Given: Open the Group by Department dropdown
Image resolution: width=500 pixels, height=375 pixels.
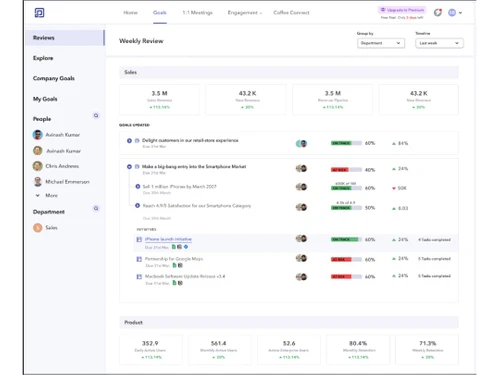Looking at the screenshot, I should pyautogui.click(x=381, y=43).
